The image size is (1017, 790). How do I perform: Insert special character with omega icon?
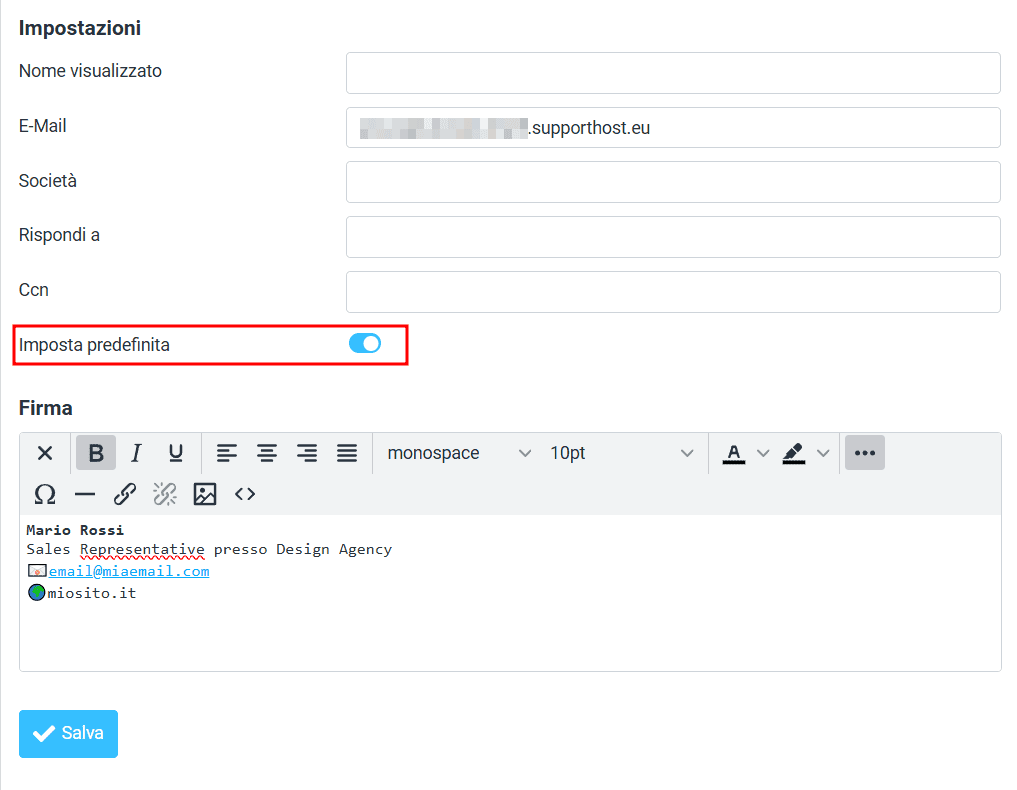[45, 494]
